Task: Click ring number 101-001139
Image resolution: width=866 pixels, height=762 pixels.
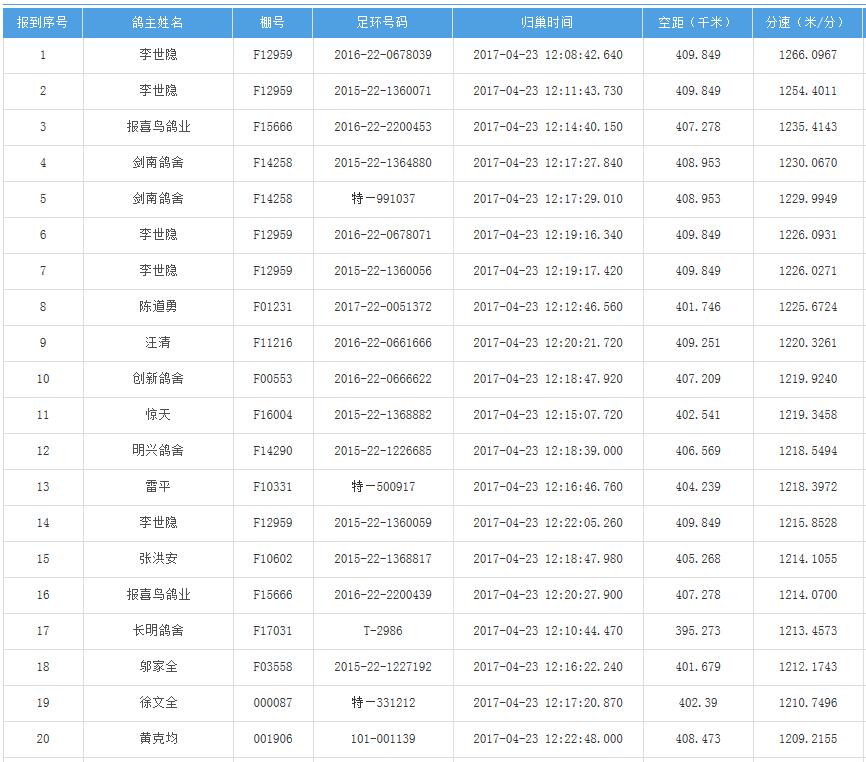Action: click(382, 739)
